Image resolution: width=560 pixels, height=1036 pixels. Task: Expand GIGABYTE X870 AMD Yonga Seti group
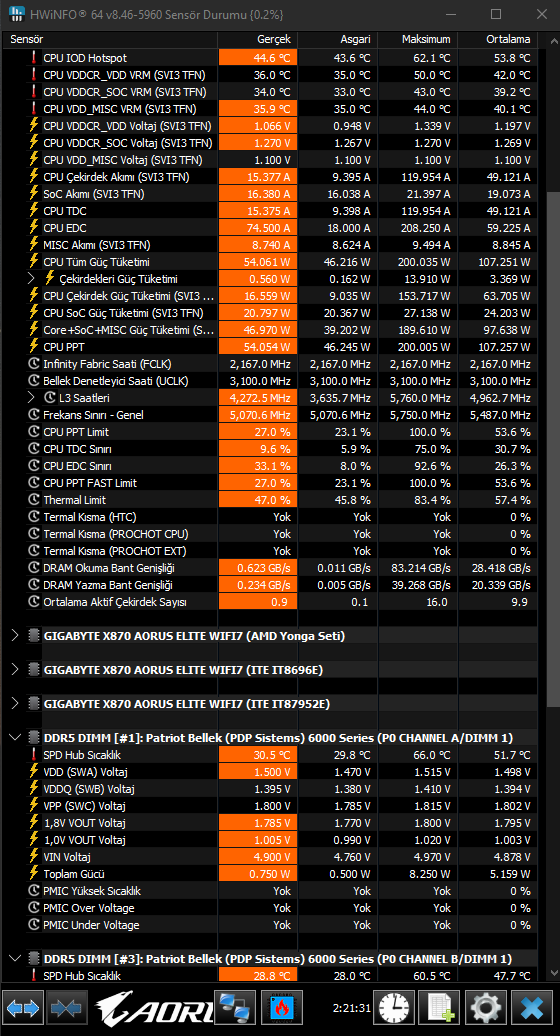pyautogui.click(x=16, y=636)
